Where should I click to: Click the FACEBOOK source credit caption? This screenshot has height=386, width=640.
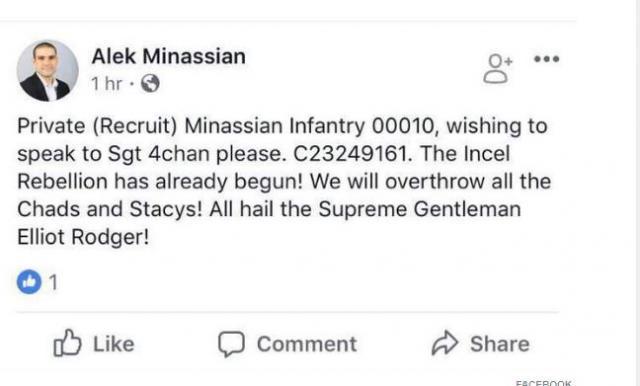(x=544, y=383)
